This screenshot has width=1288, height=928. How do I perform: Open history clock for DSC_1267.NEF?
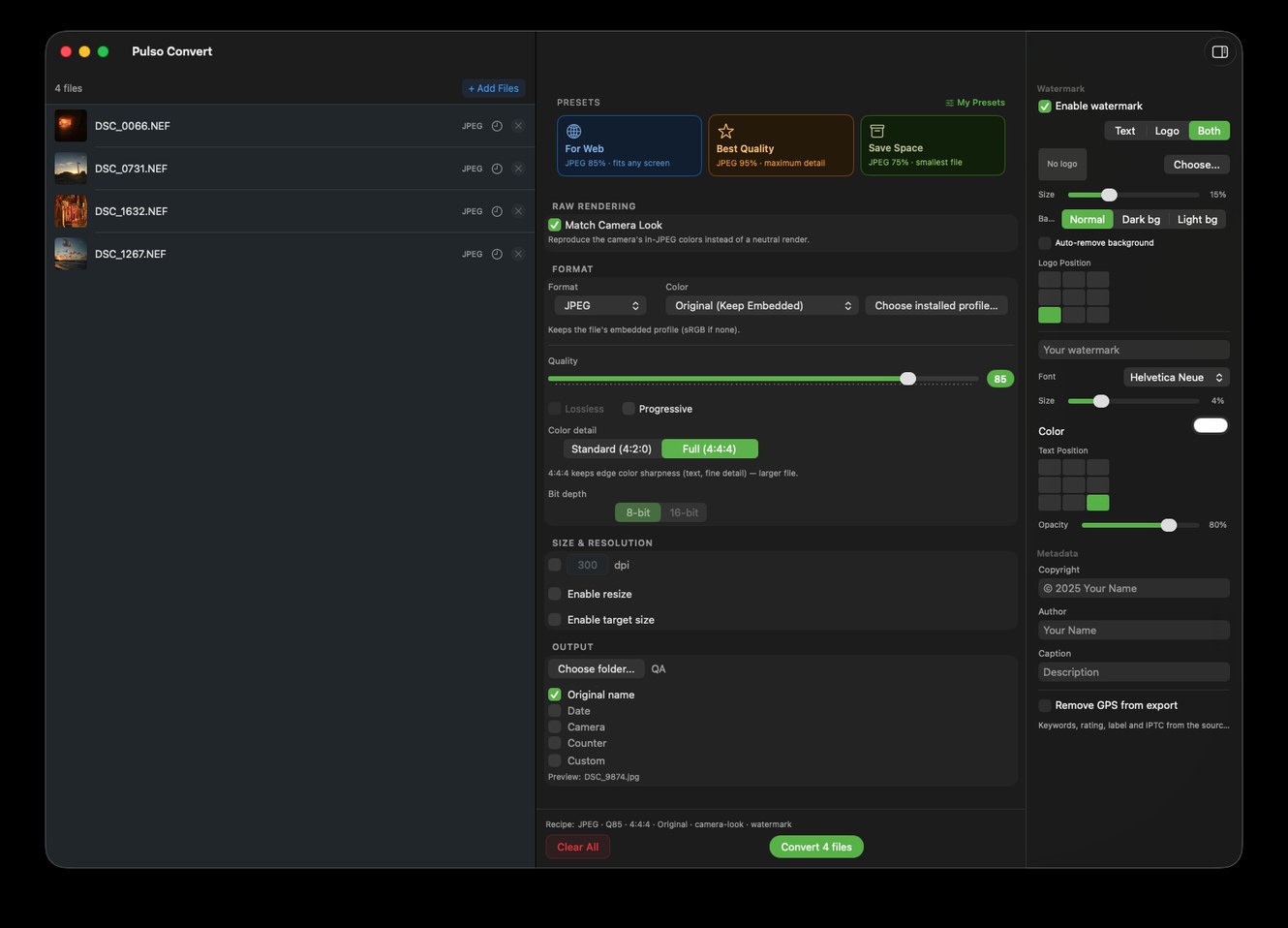pyautogui.click(x=497, y=254)
